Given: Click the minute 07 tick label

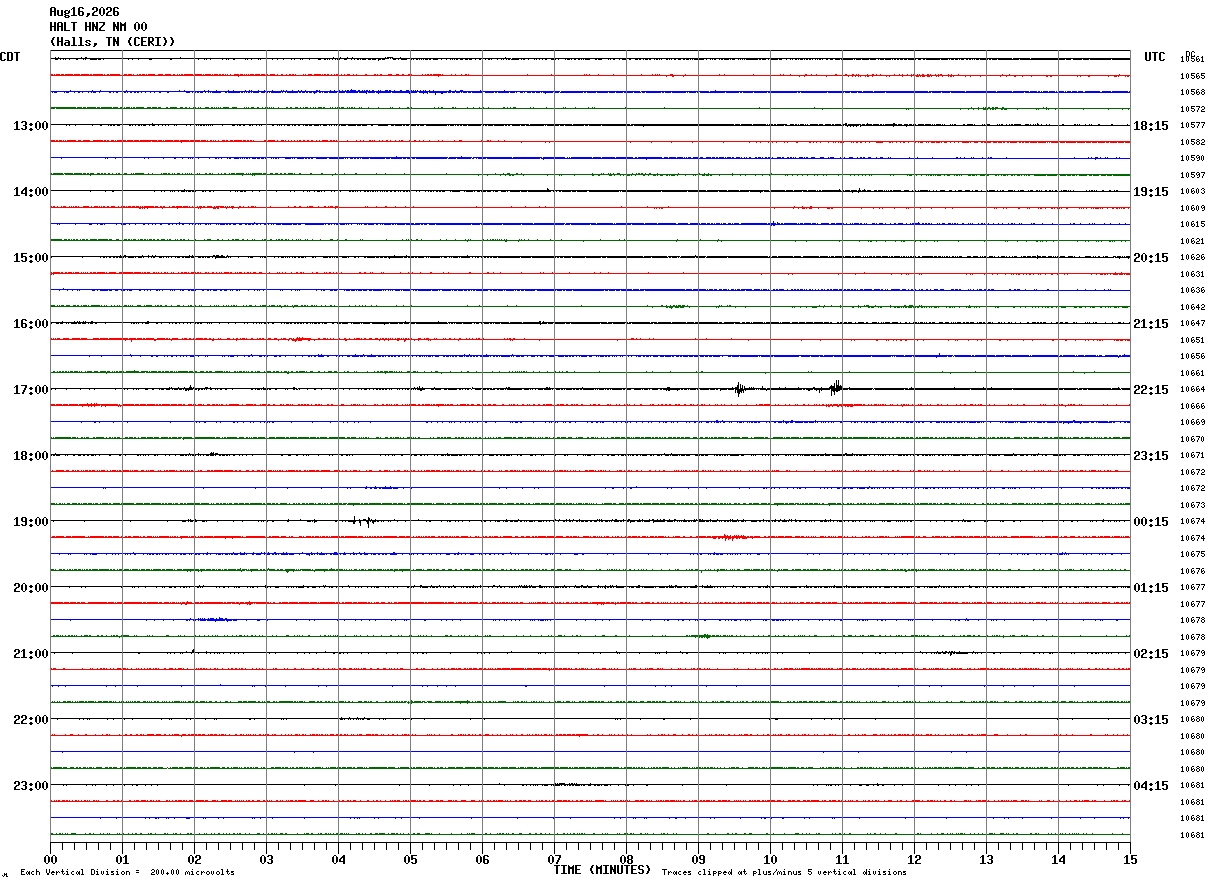Looking at the screenshot, I should click(x=554, y=860).
